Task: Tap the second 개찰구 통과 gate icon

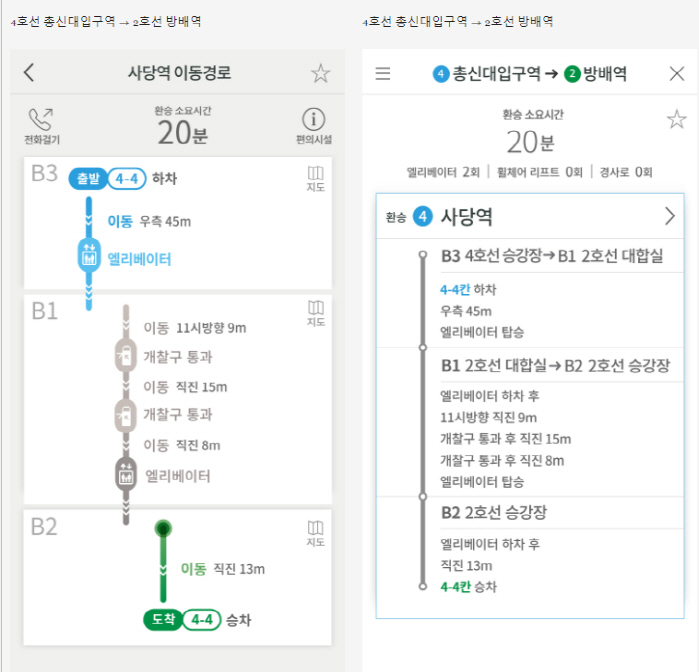Action: tap(125, 413)
